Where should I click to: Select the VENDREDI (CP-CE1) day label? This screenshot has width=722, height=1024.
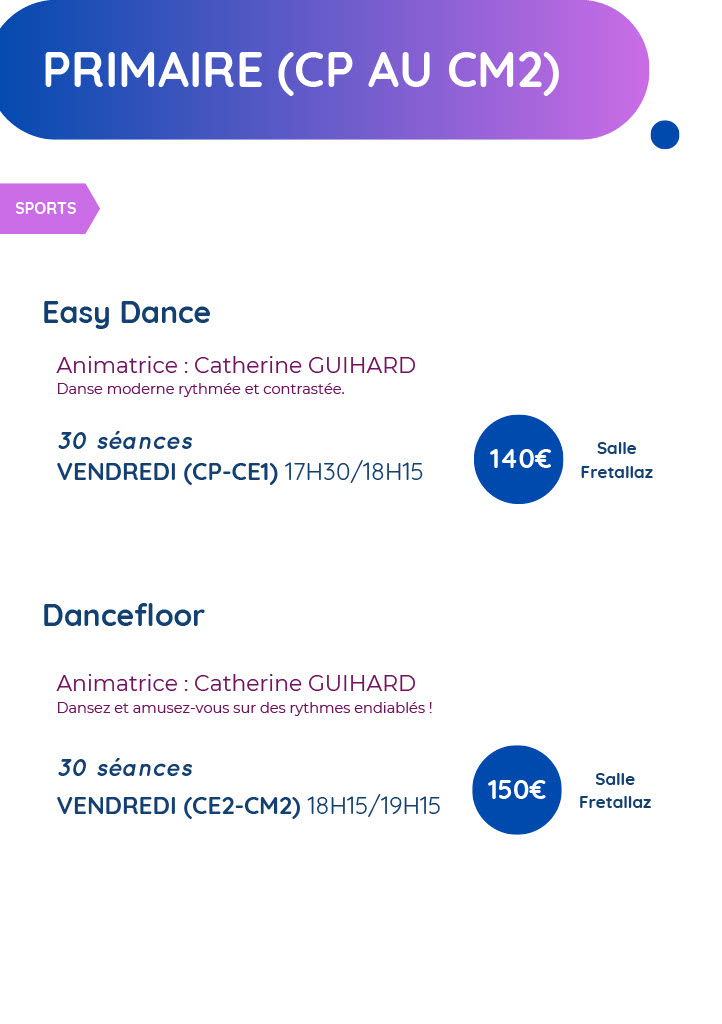pyautogui.click(x=167, y=472)
